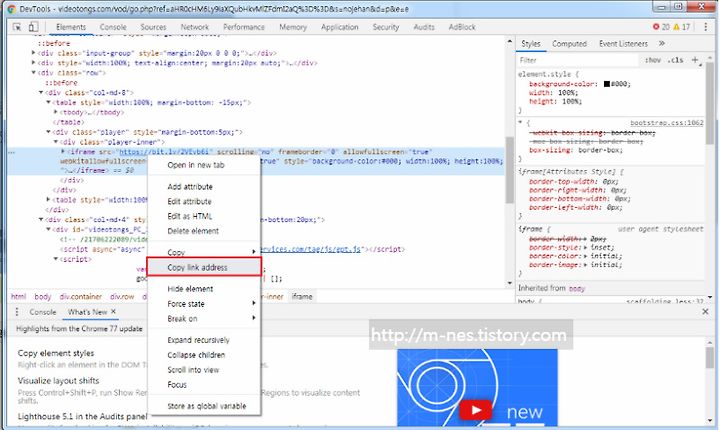Click the Copy element styles heading

56,353
